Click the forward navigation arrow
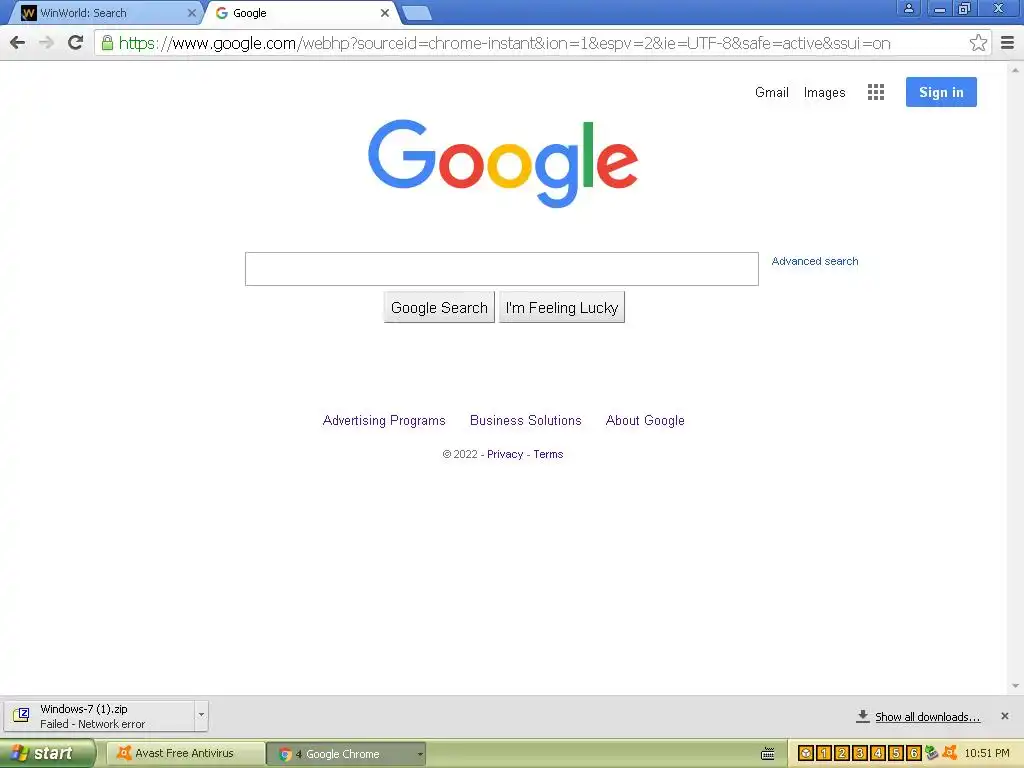 pyautogui.click(x=46, y=43)
